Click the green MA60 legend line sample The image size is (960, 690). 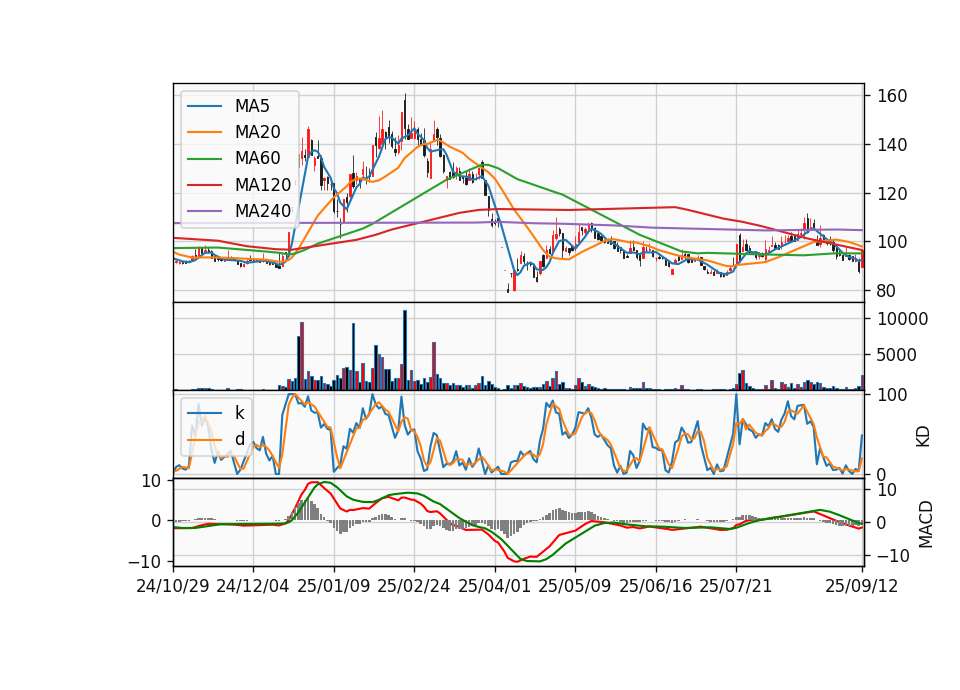click(204, 159)
